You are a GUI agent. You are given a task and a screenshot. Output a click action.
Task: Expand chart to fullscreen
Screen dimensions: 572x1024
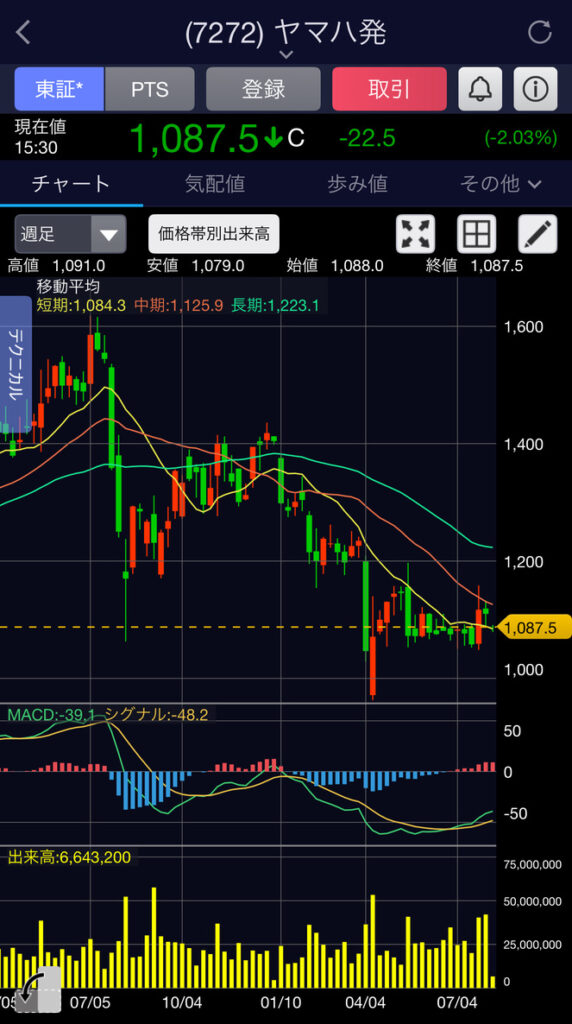coord(415,234)
